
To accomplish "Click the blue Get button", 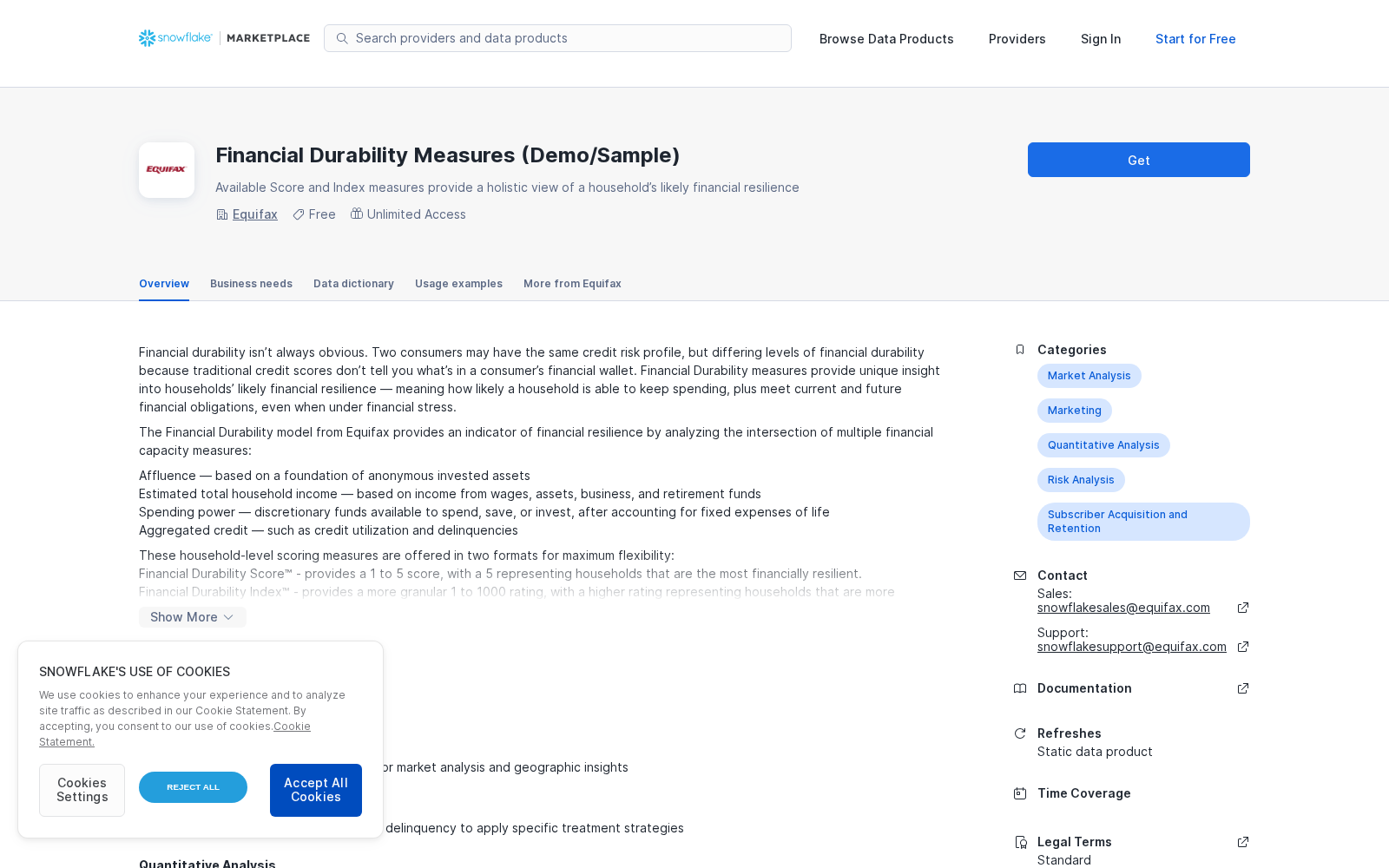I will pyautogui.click(x=1139, y=160).
